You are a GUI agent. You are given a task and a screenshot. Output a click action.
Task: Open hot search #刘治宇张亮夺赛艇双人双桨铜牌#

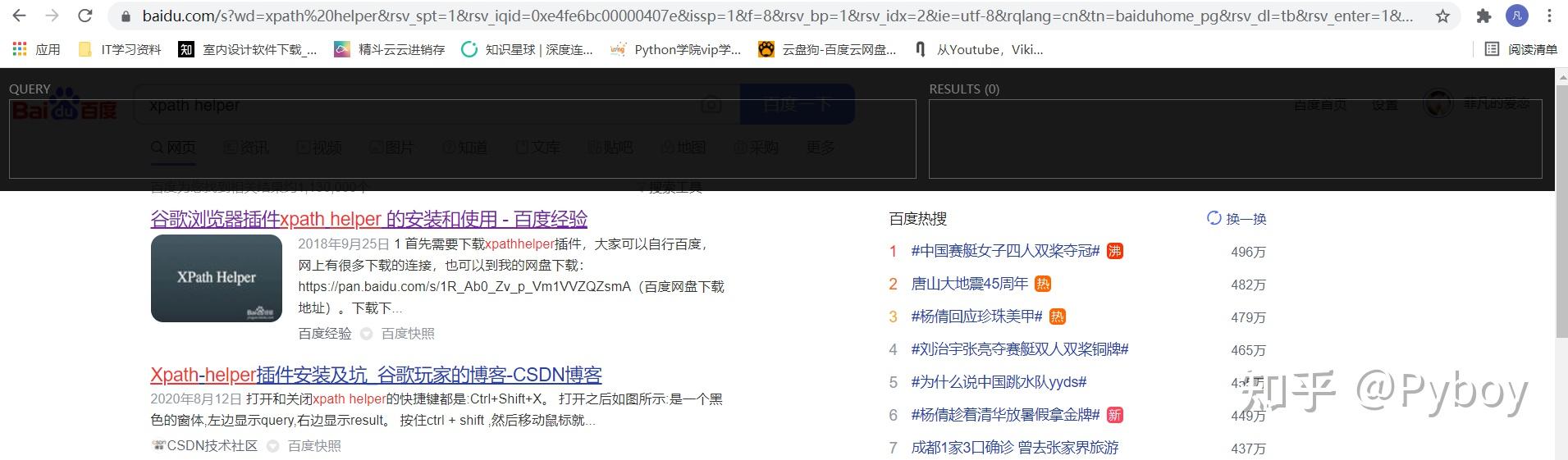[1020, 349]
